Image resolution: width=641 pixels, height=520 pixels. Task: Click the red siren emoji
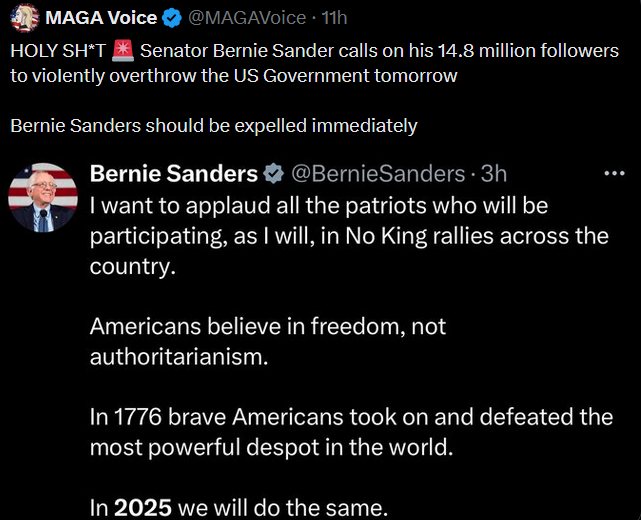(123, 51)
